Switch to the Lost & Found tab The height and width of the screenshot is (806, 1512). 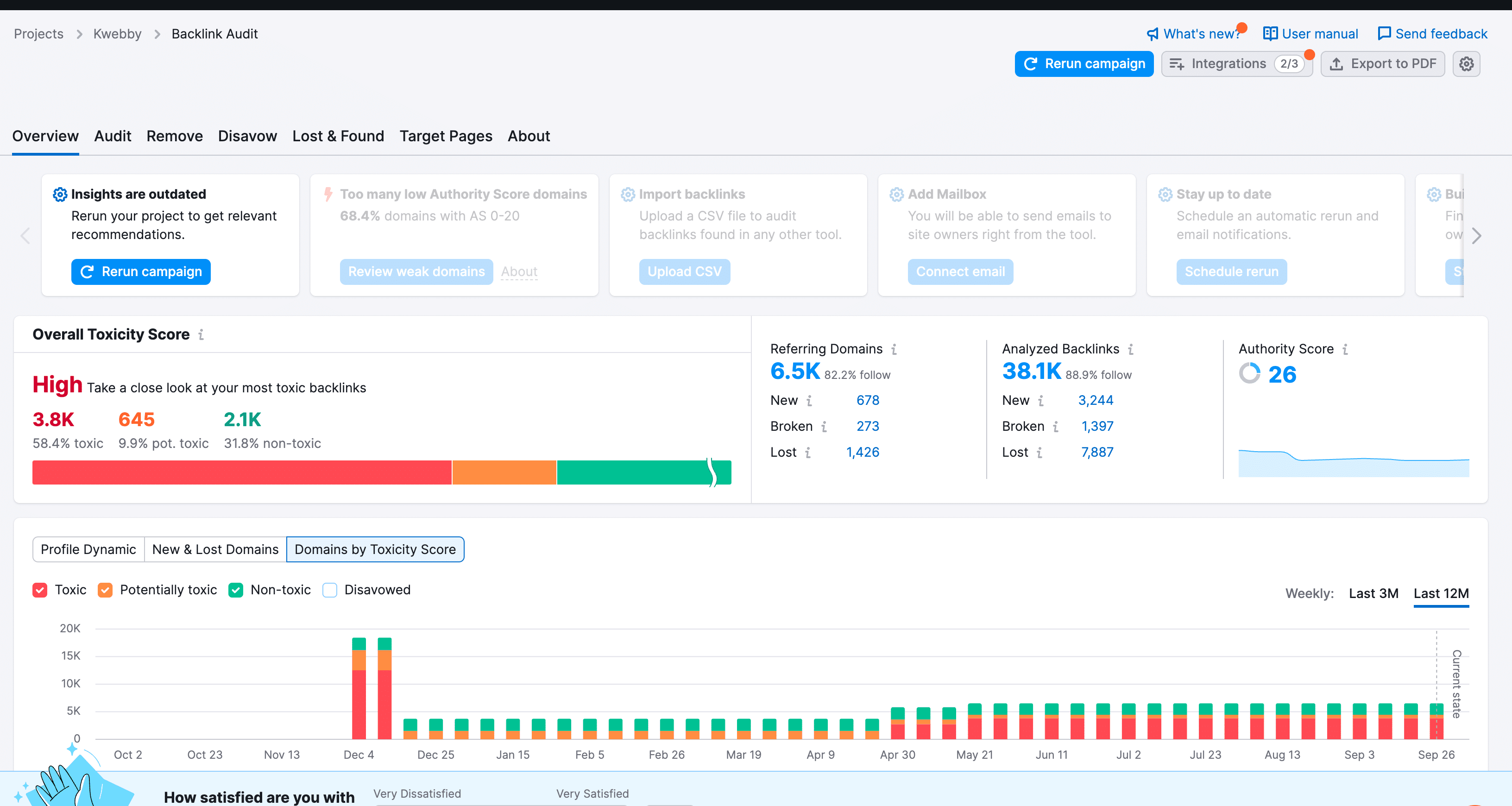coord(339,135)
